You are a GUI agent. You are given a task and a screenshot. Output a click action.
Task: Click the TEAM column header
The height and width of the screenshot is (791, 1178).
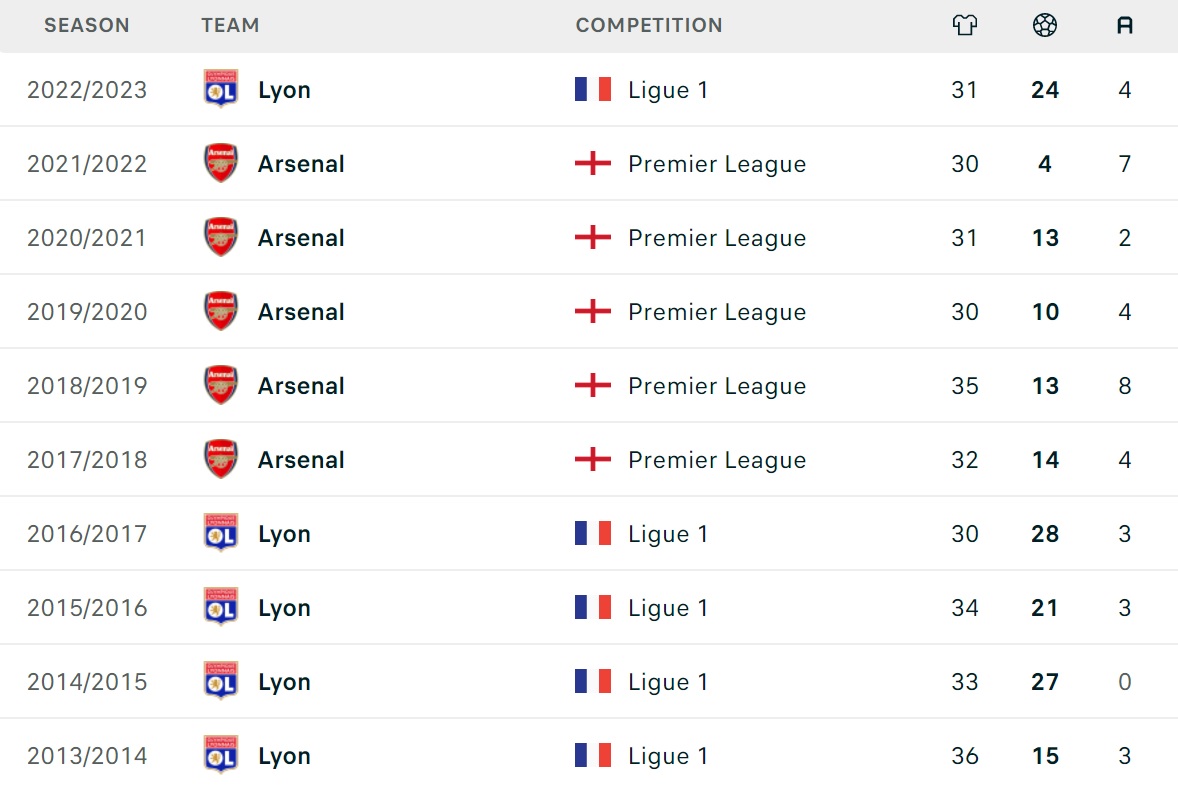(x=230, y=26)
